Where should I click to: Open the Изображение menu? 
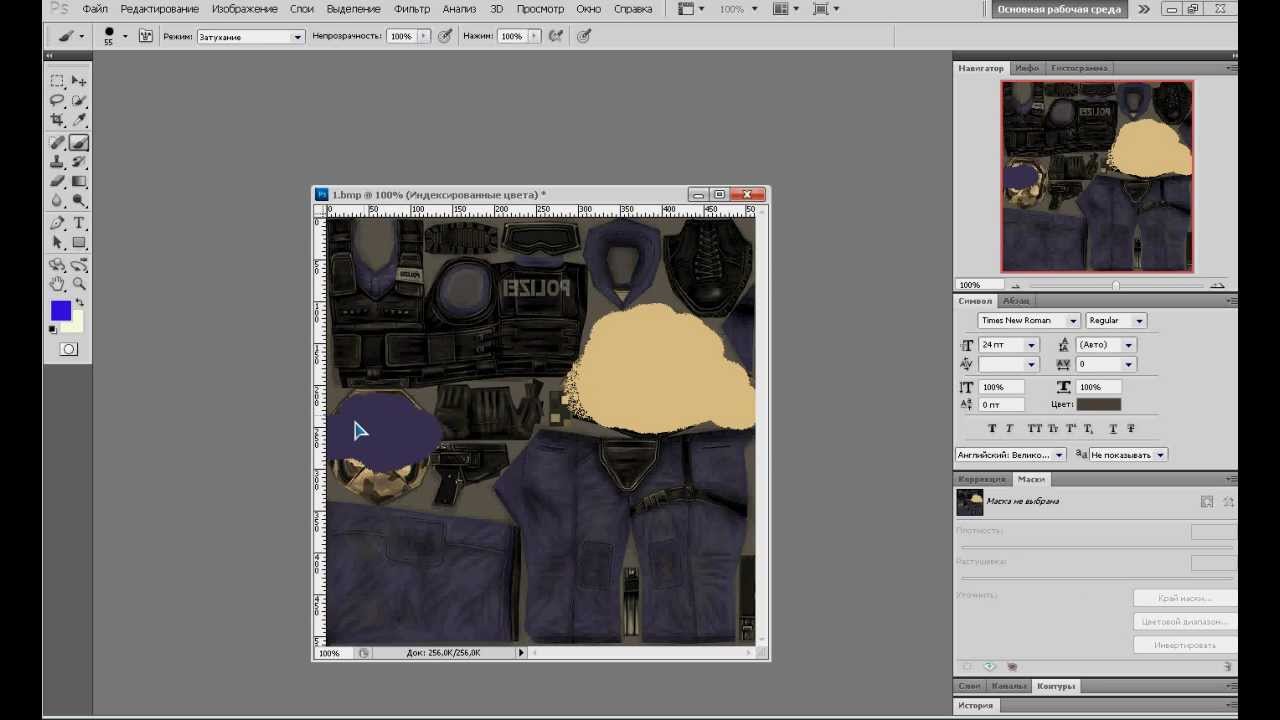(x=245, y=9)
